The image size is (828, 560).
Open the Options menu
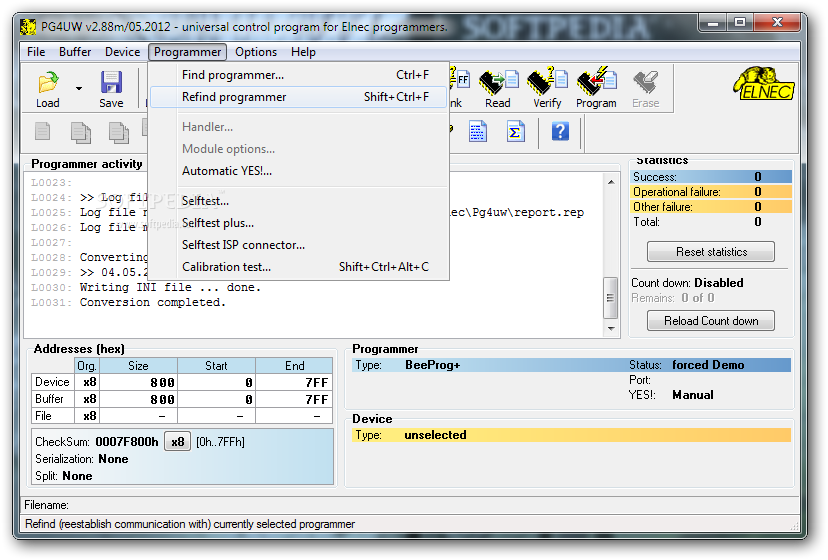point(256,52)
